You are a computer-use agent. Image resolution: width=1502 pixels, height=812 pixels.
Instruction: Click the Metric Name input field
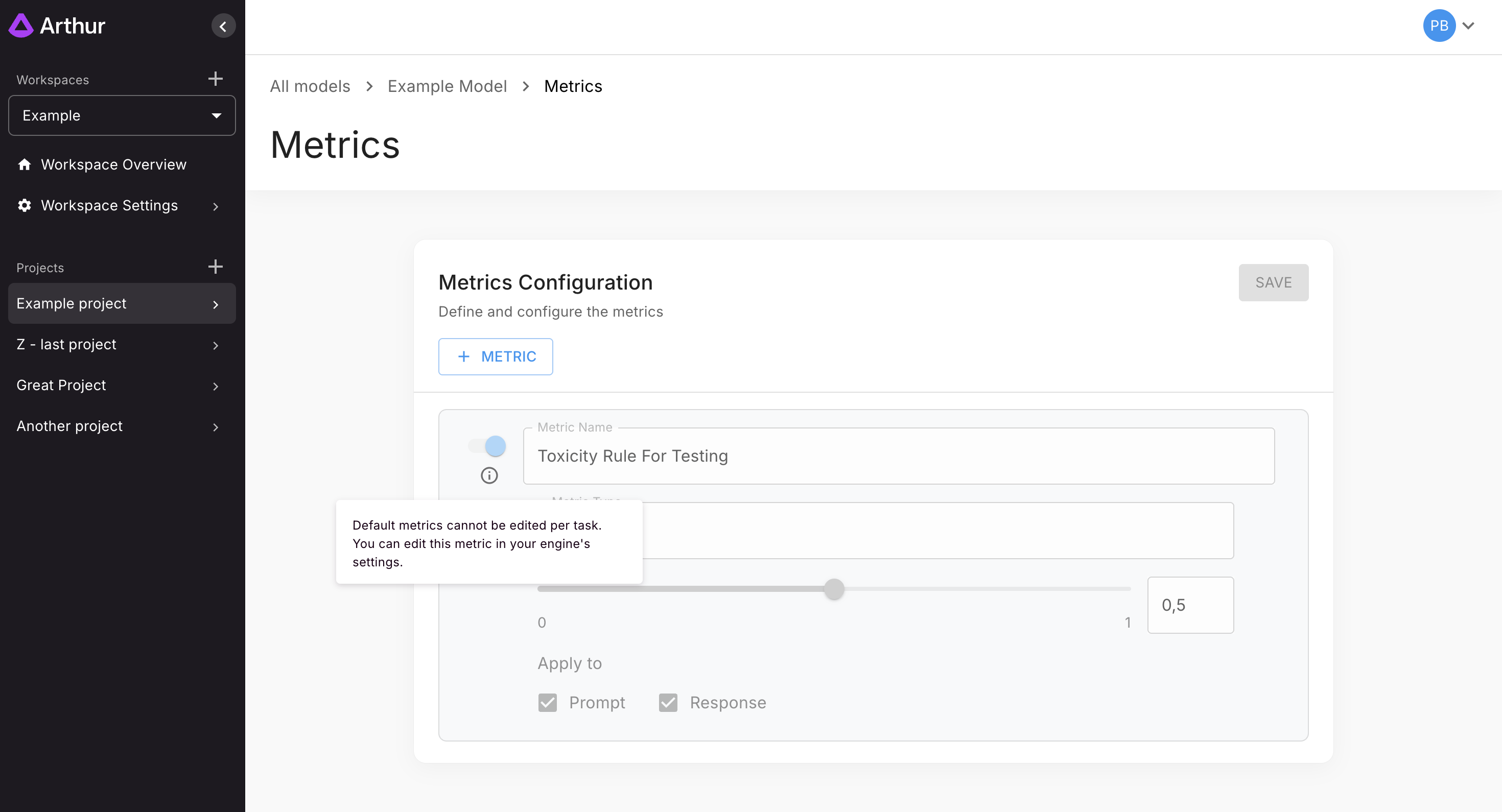click(x=898, y=456)
